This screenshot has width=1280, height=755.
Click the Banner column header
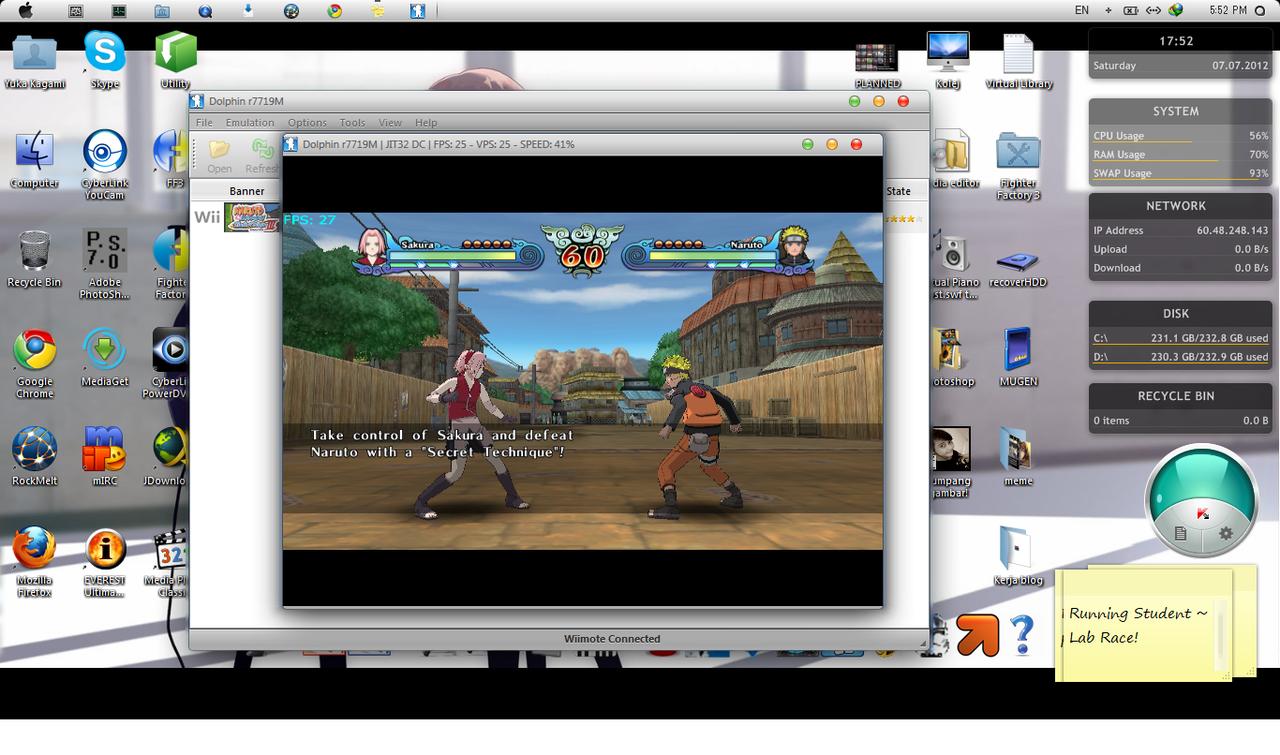pos(246,191)
